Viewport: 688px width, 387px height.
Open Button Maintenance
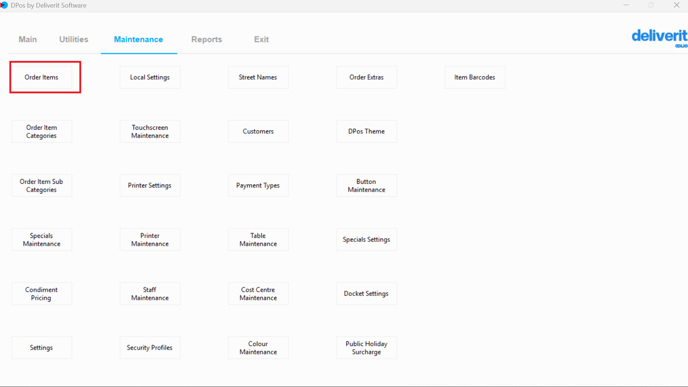366,185
